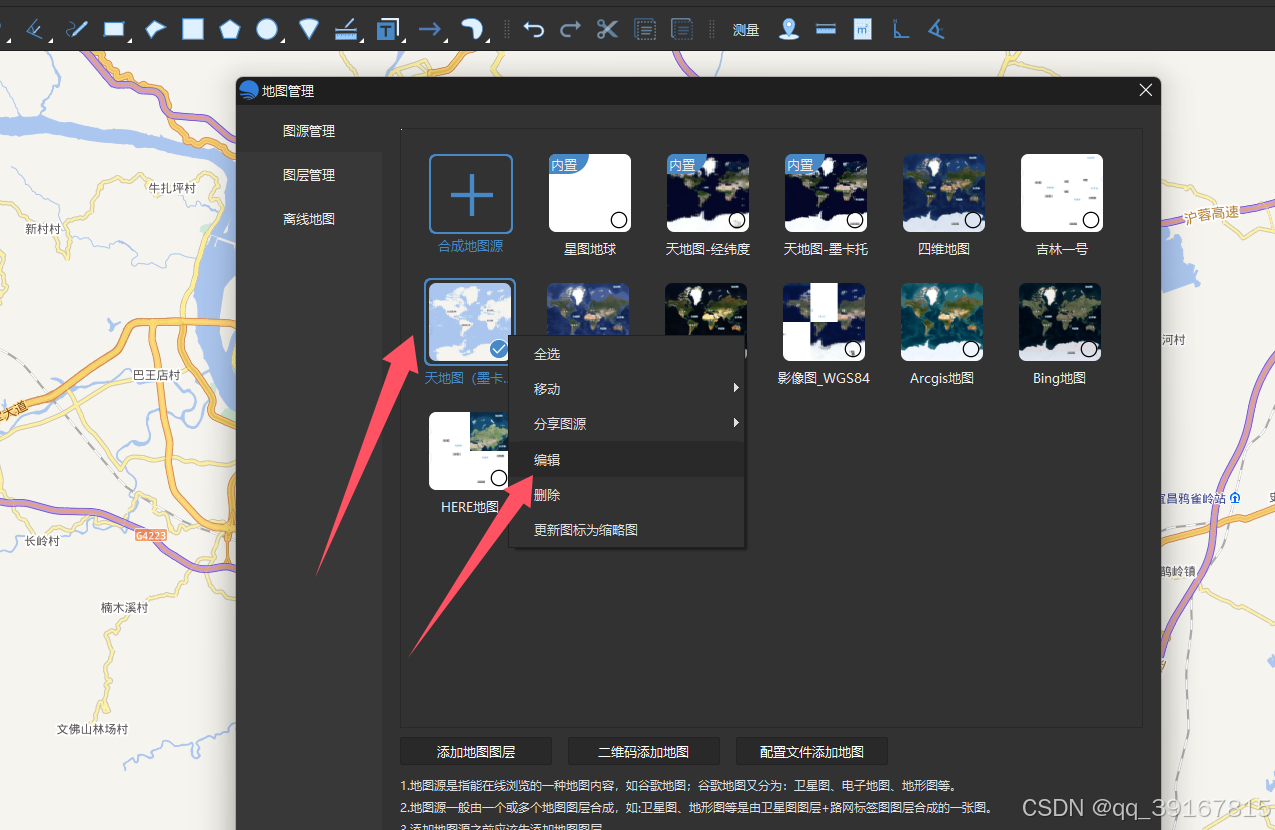
Task: Click 牛扎坪村 on the background map
Action: coord(171,187)
